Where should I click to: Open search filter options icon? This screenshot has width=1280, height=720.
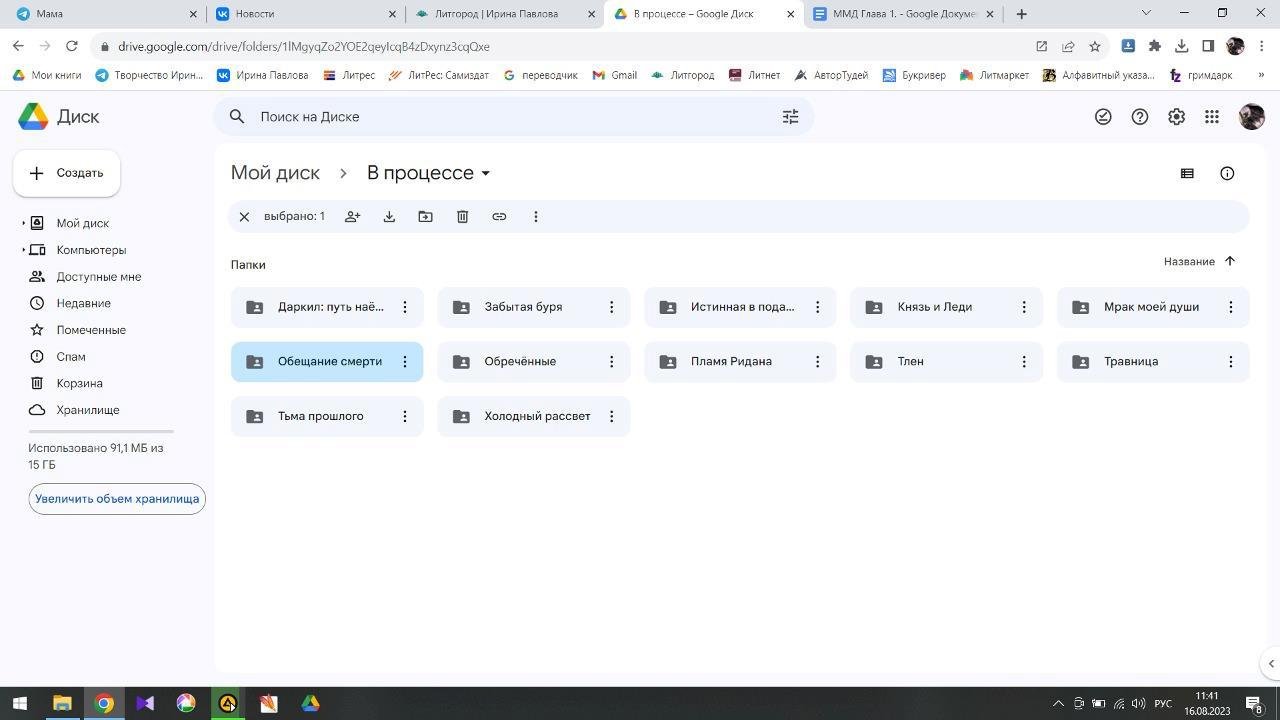point(790,117)
